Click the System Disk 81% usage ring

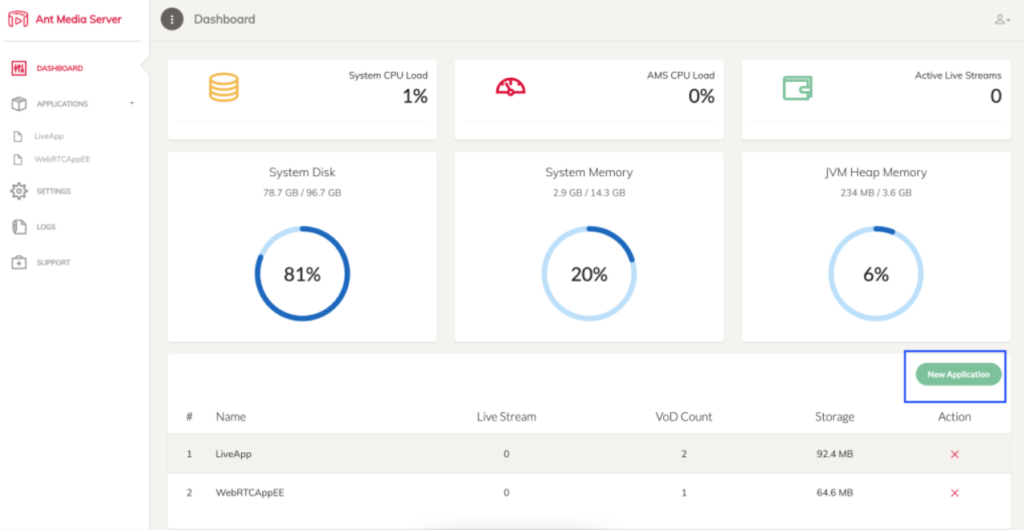[302, 274]
